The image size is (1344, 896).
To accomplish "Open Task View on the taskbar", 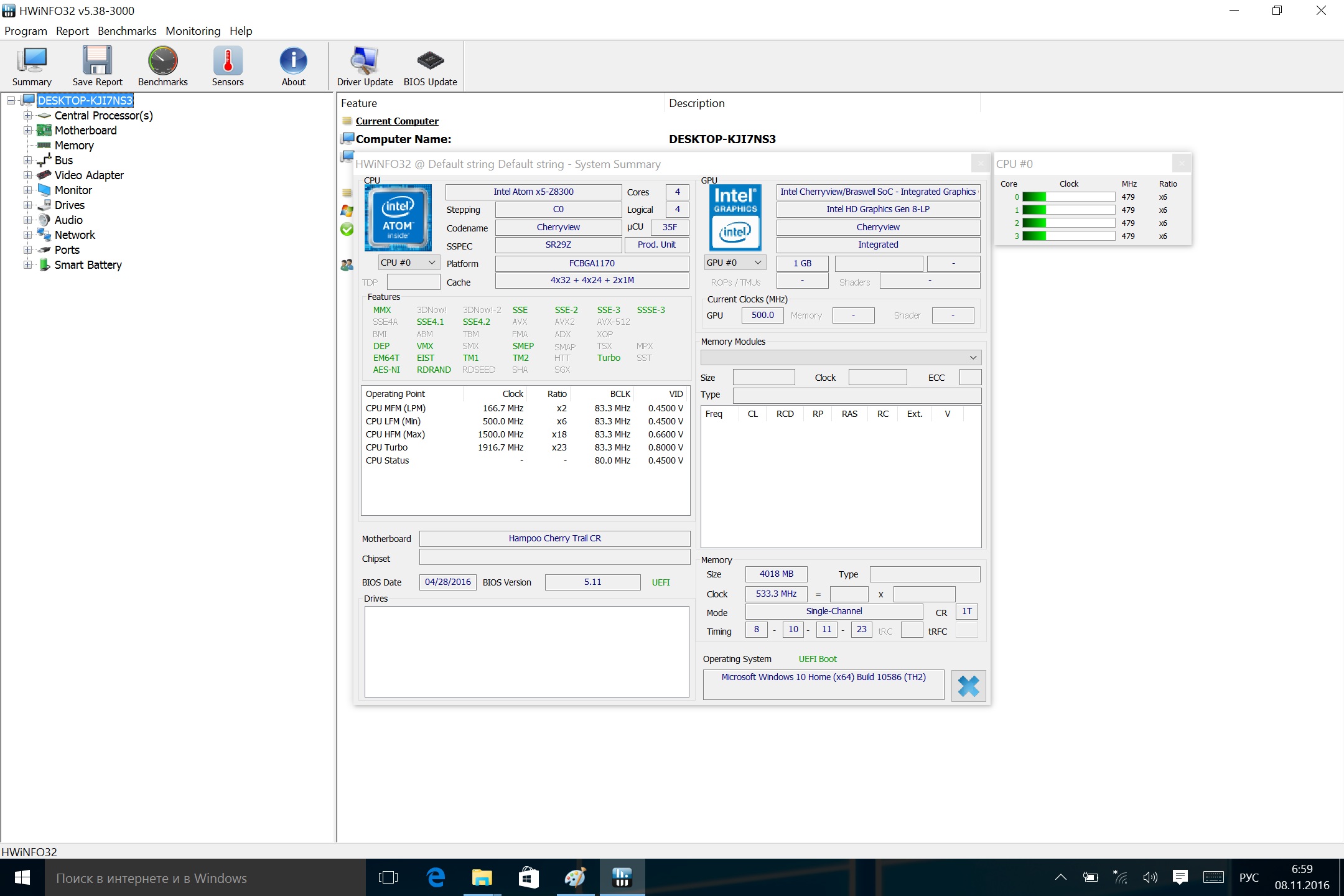I will [x=388, y=877].
